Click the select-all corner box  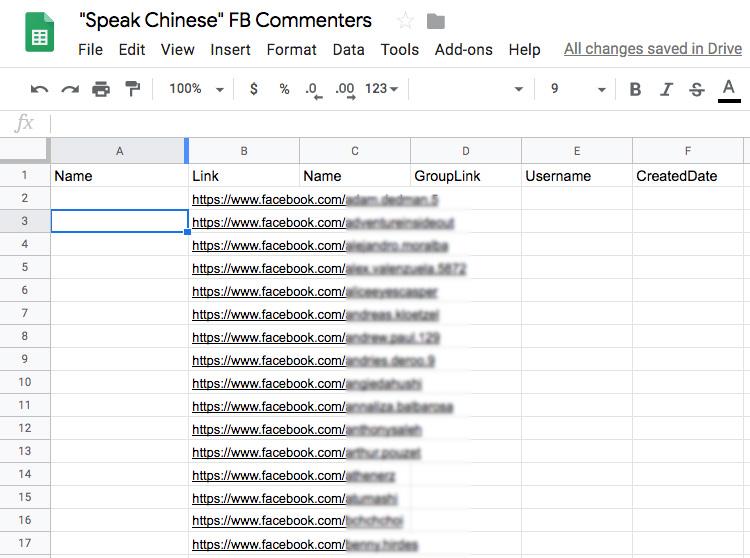pyautogui.click(x=24, y=151)
